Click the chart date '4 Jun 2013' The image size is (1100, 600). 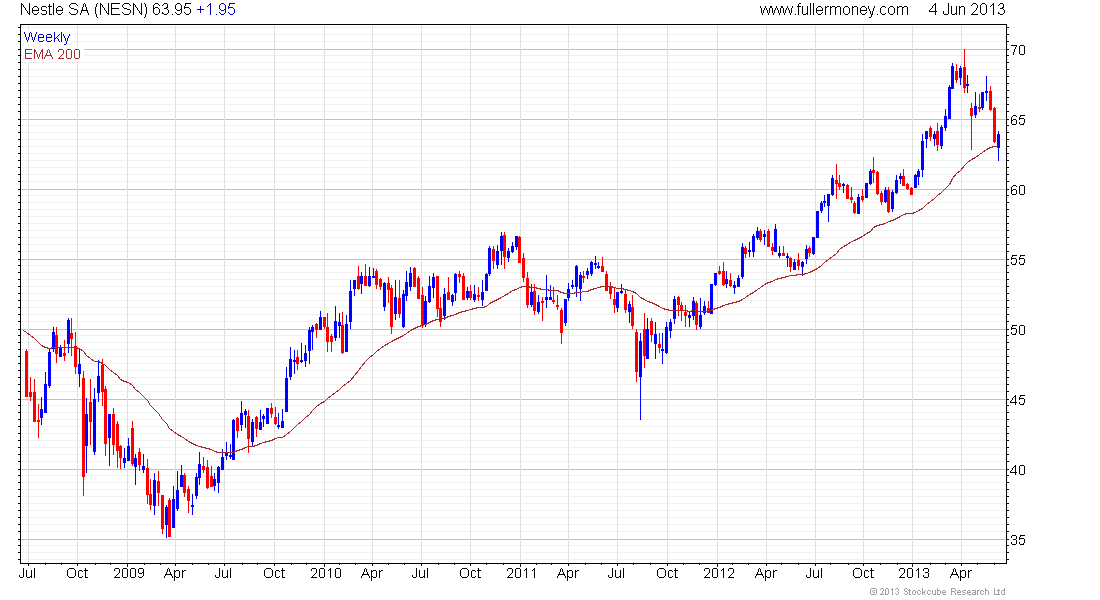click(x=967, y=10)
